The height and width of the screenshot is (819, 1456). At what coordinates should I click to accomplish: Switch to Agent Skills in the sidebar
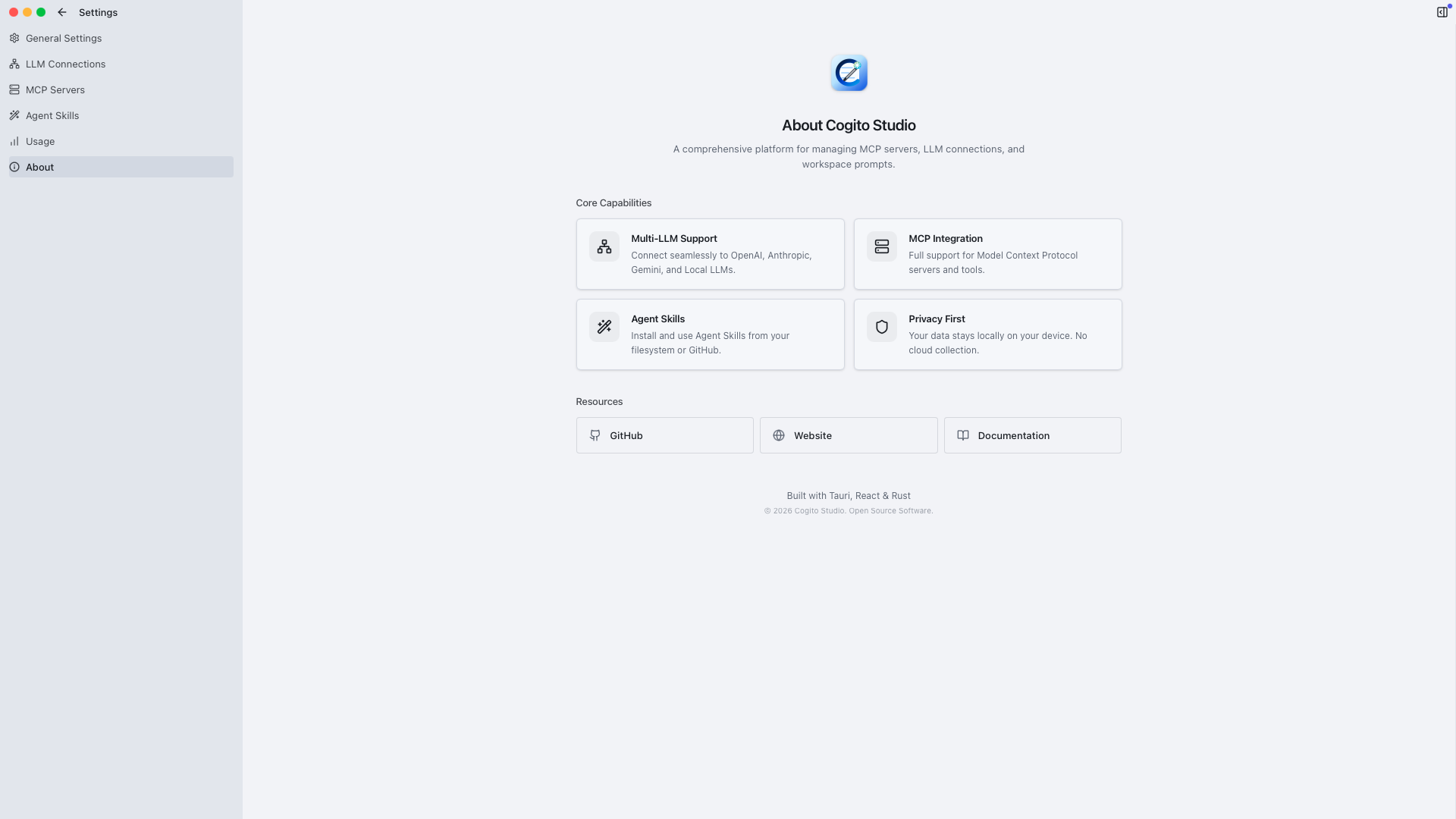click(x=121, y=115)
